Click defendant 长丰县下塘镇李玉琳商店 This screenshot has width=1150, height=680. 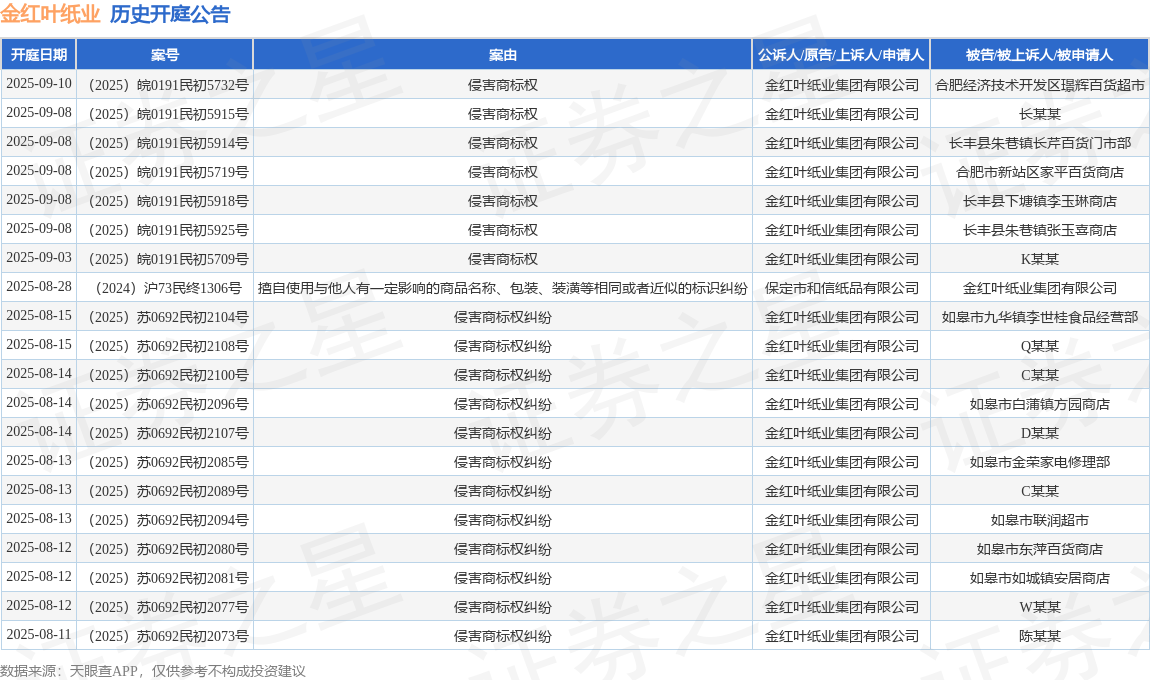pyautogui.click(x=1039, y=201)
